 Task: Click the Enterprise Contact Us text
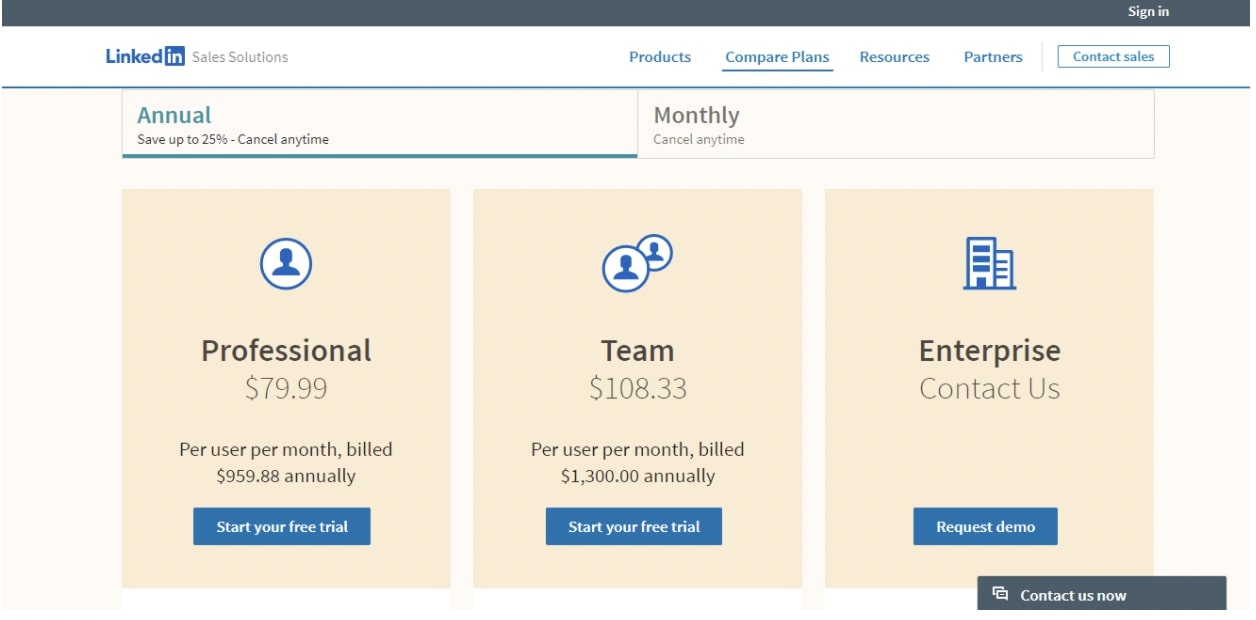pyautogui.click(x=989, y=388)
